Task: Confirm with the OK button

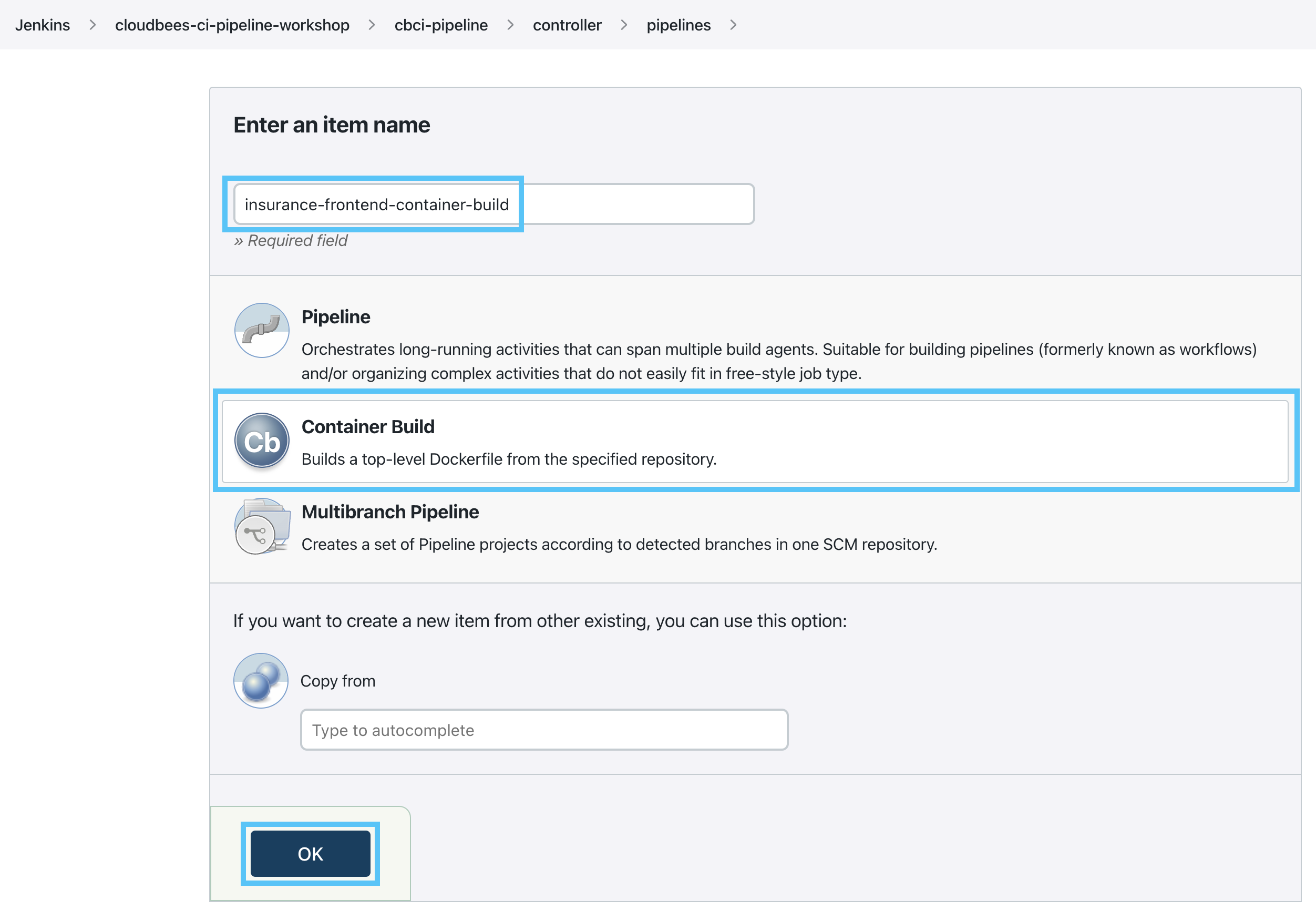Action: [310, 853]
